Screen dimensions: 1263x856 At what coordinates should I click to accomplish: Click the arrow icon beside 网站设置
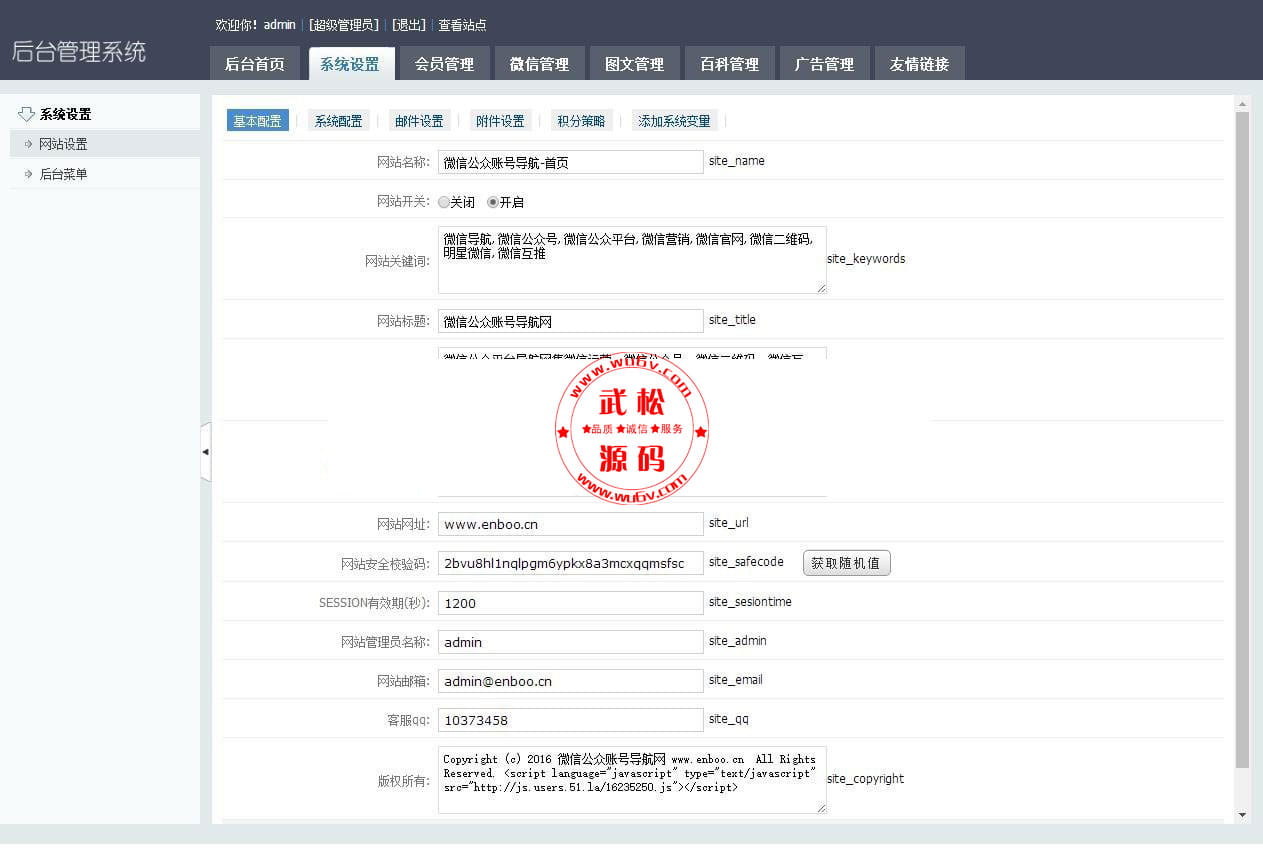(28, 144)
